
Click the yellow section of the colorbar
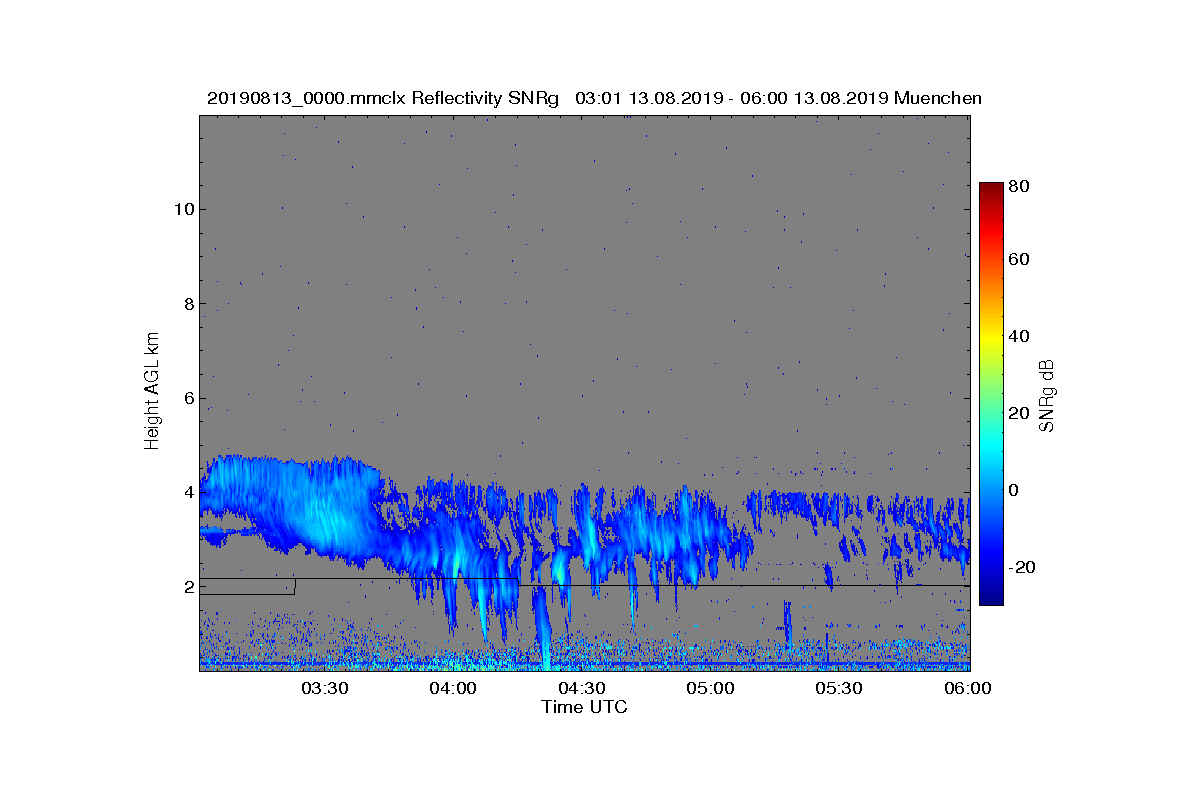991,340
